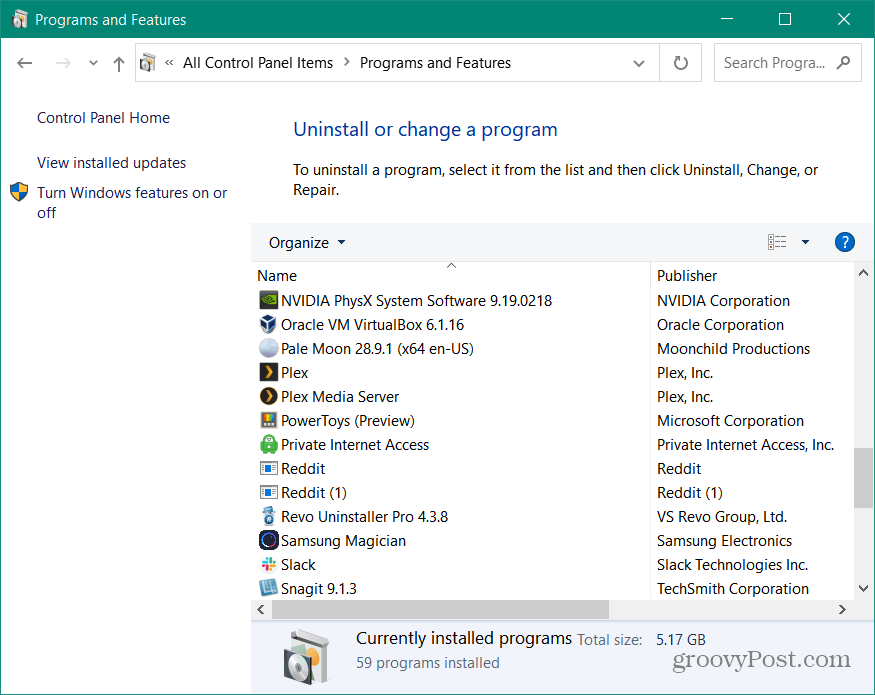
Task: Expand the address bar history dropdown
Action: click(639, 63)
